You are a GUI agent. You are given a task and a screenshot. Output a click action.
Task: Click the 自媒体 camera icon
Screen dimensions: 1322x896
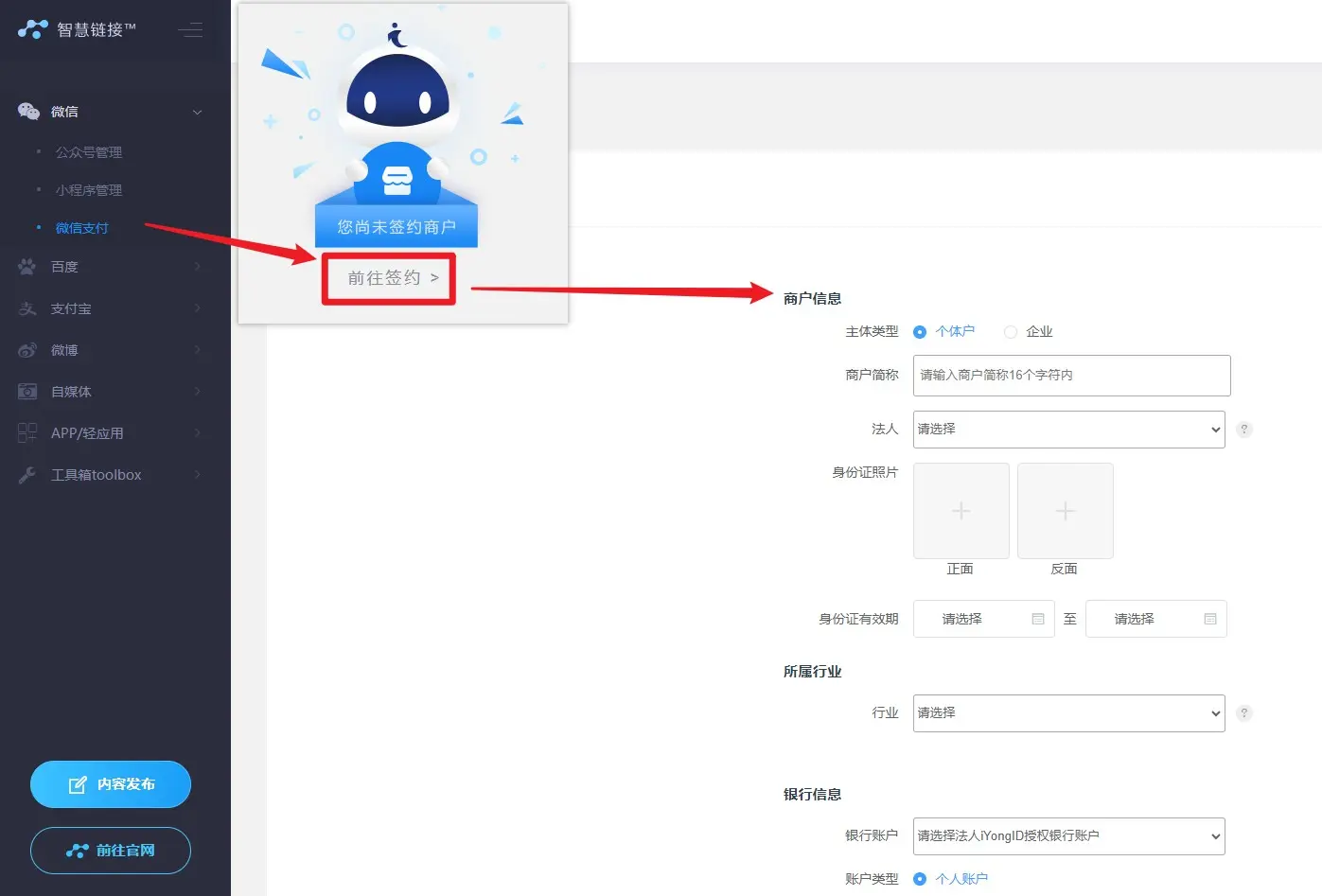(x=27, y=392)
